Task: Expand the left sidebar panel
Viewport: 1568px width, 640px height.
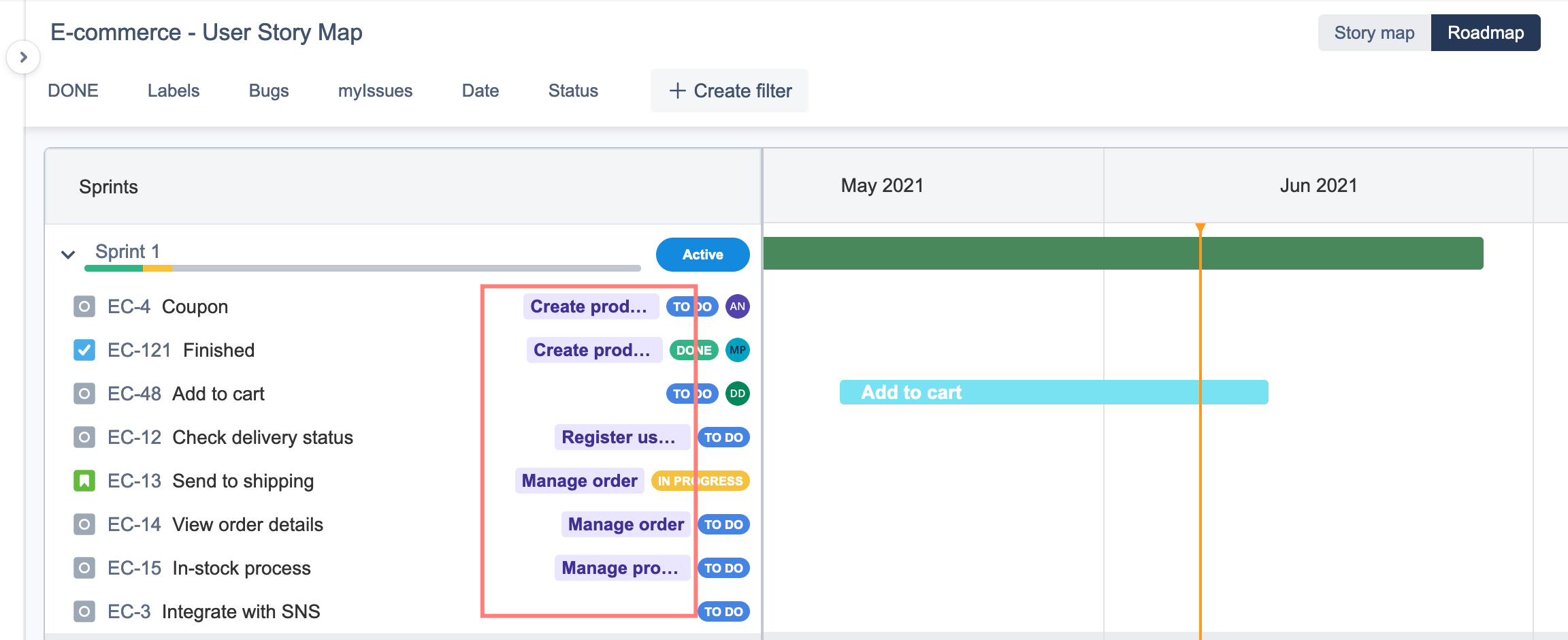Action: pyautogui.click(x=23, y=57)
